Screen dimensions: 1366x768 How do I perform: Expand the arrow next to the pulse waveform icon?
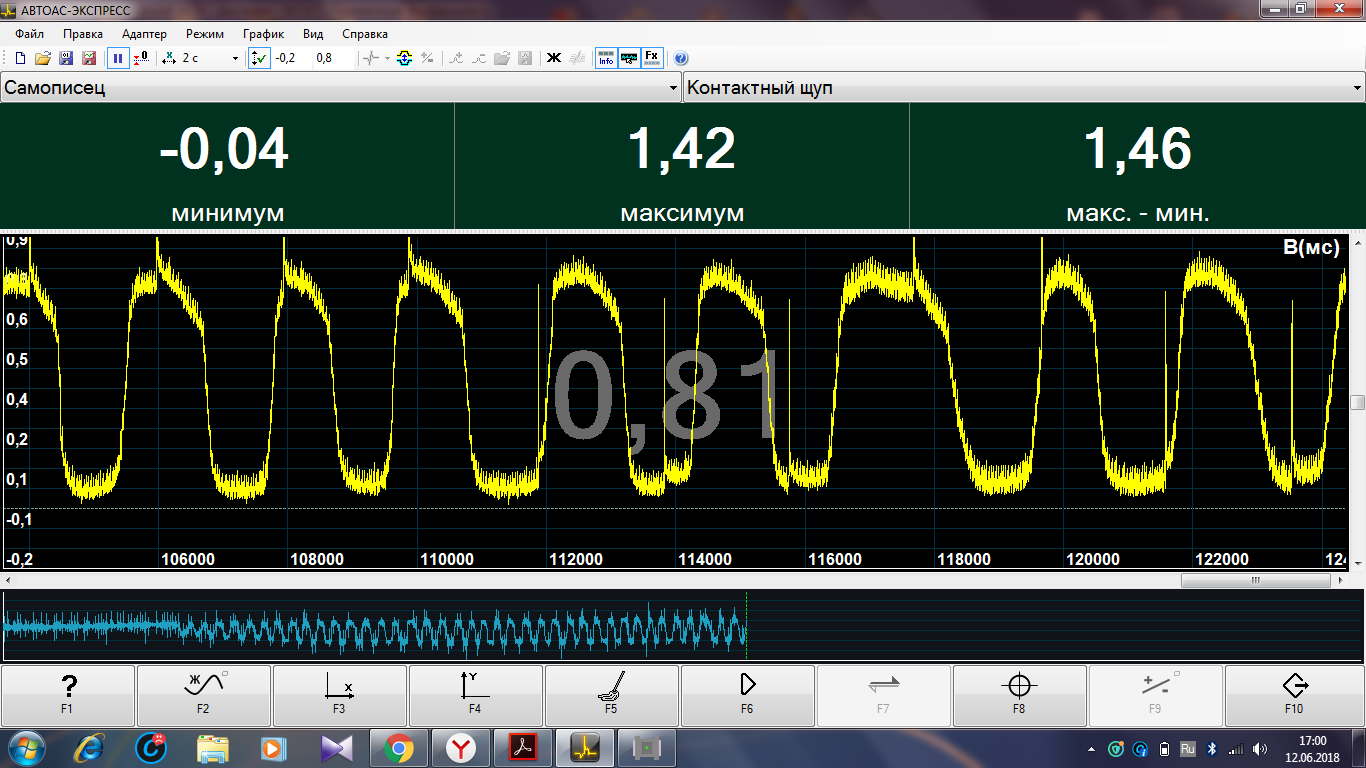coord(387,58)
